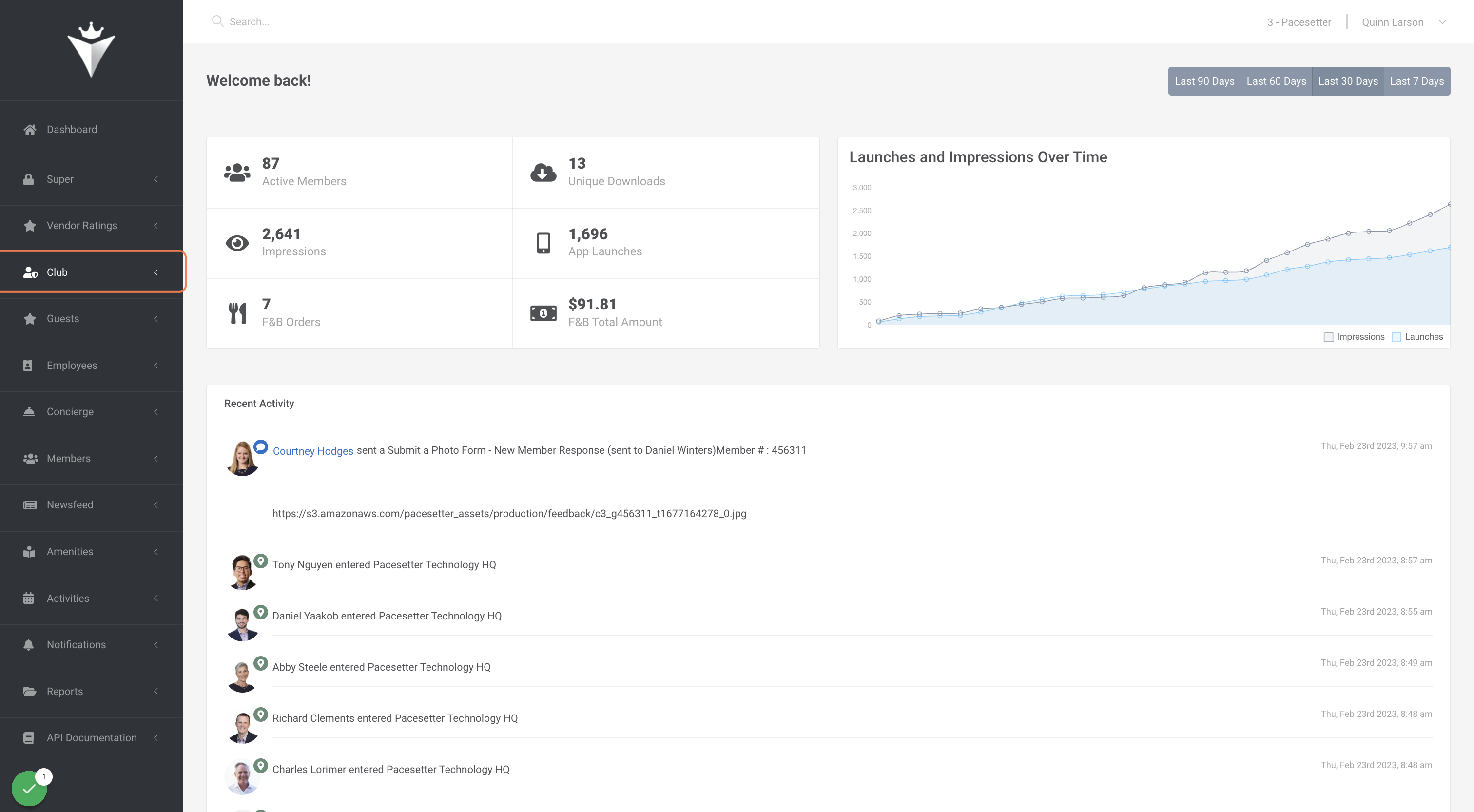The width and height of the screenshot is (1474, 812).
Task: Open the Dashboard menu item
Action: coord(92,129)
